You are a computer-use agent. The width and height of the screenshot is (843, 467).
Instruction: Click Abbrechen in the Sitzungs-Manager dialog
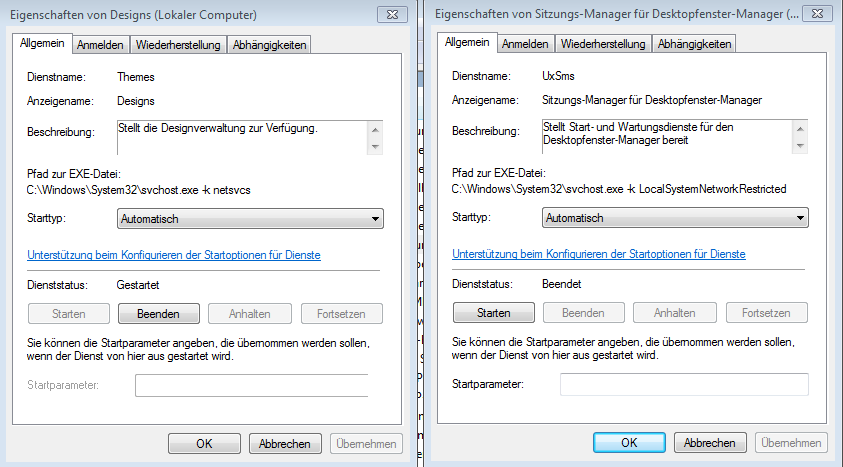coord(710,442)
